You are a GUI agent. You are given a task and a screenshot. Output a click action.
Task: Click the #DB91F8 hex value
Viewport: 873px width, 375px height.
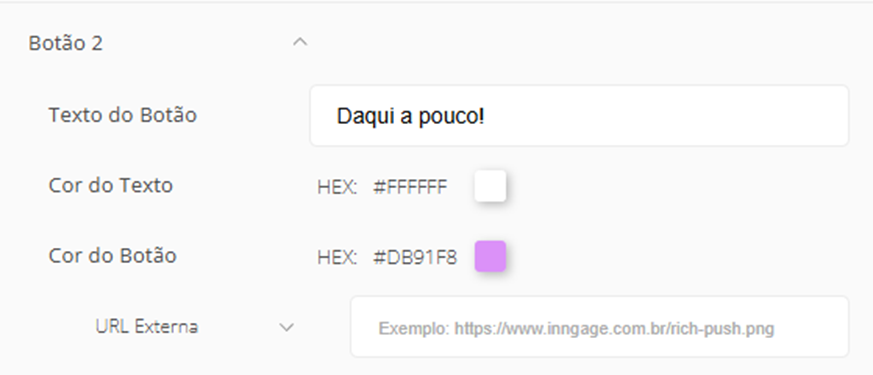point(415,258)
